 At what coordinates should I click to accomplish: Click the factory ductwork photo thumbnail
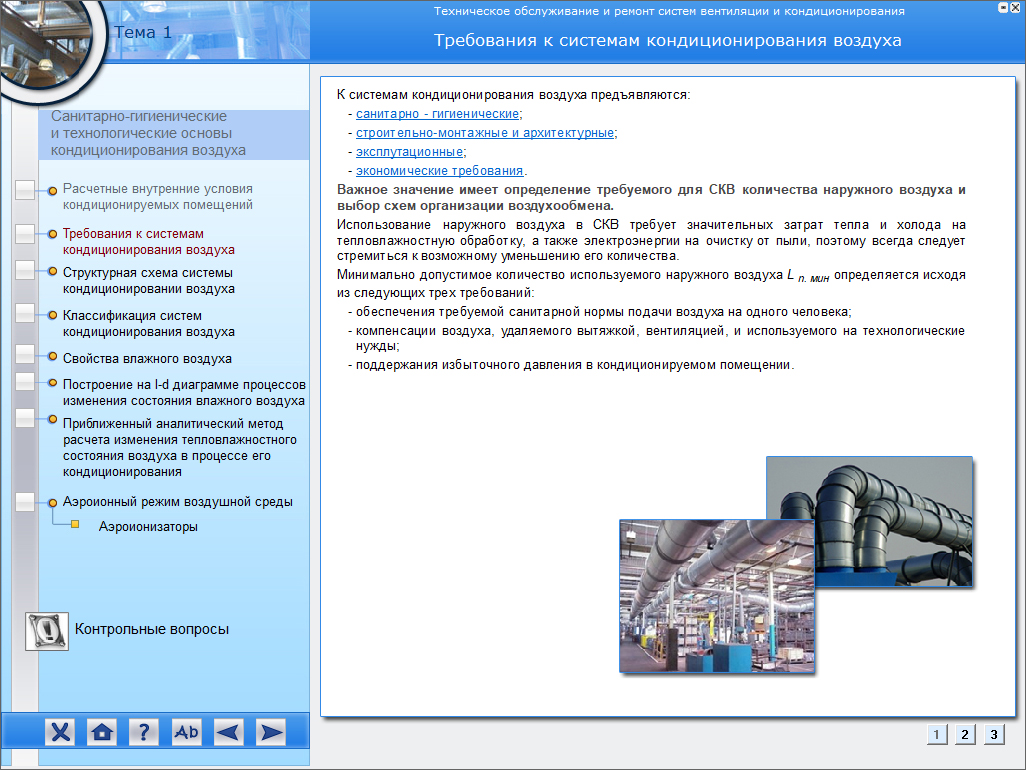click(x=702, y=594)
